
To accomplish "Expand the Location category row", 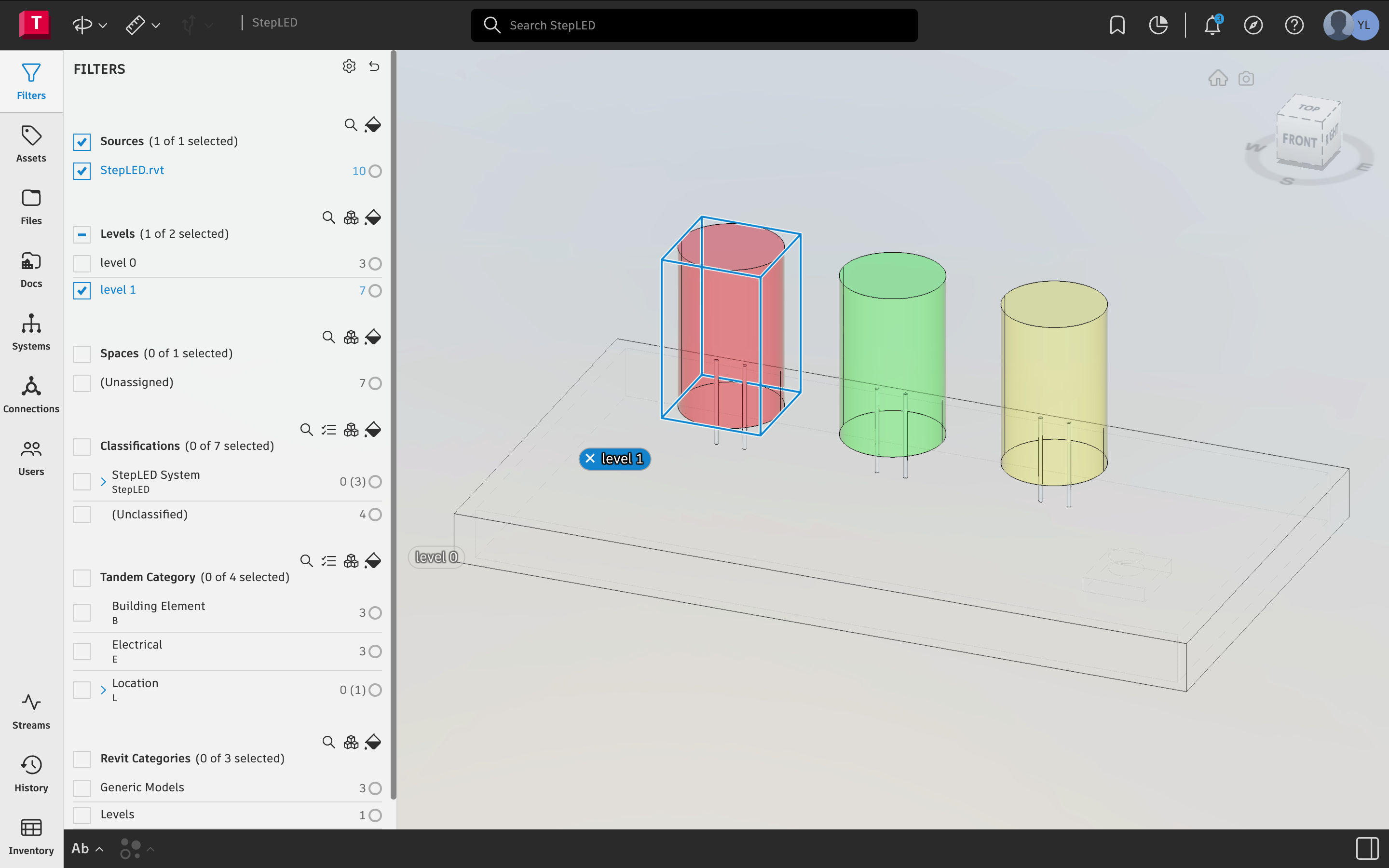I will coord(103,690).
